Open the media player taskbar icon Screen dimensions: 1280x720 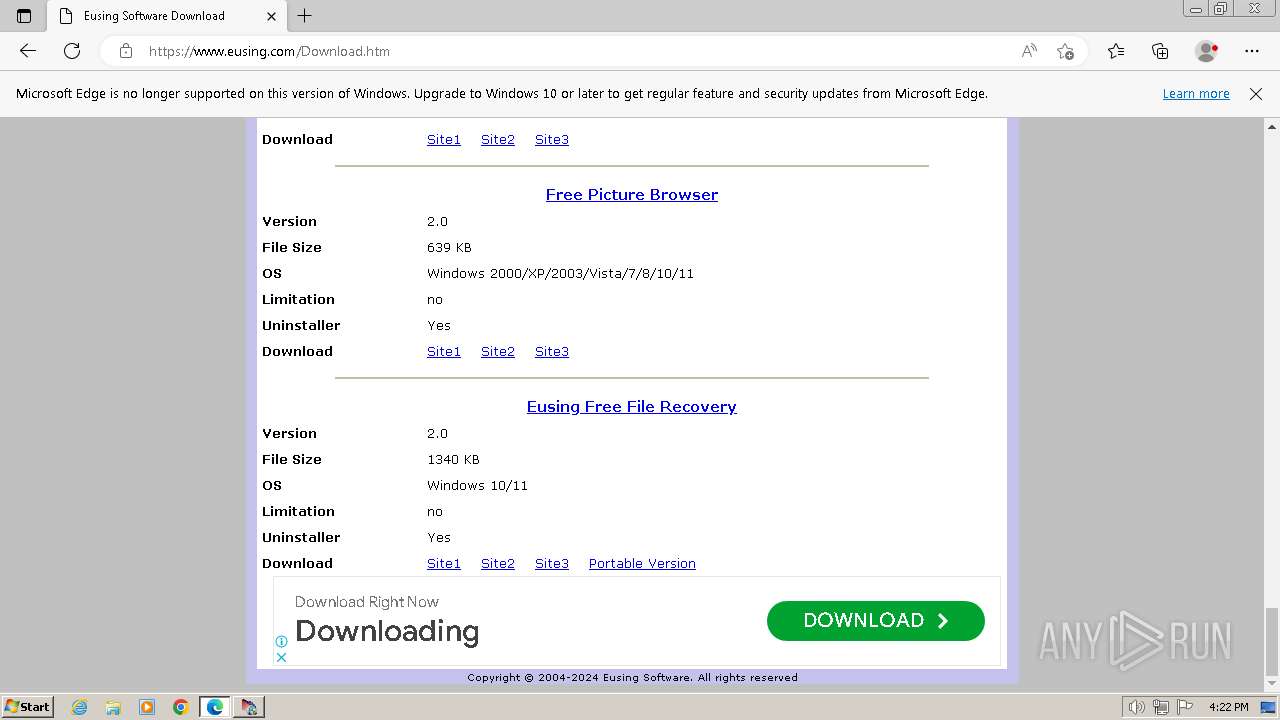(x=147, y=707)
